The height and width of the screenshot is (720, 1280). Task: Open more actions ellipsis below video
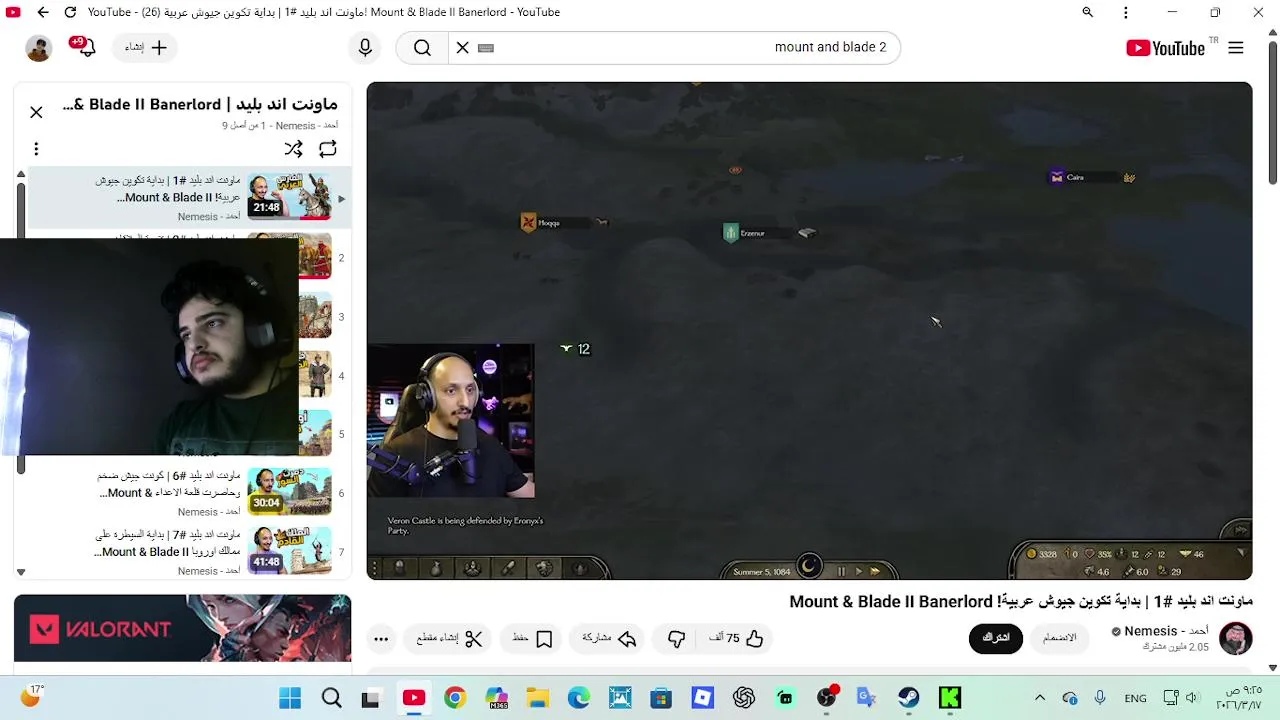pyautogui.click(x=381, y=638)
